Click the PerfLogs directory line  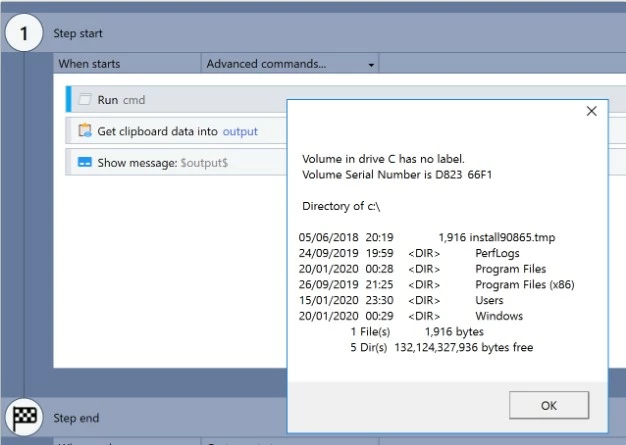(x=409, y=253)
